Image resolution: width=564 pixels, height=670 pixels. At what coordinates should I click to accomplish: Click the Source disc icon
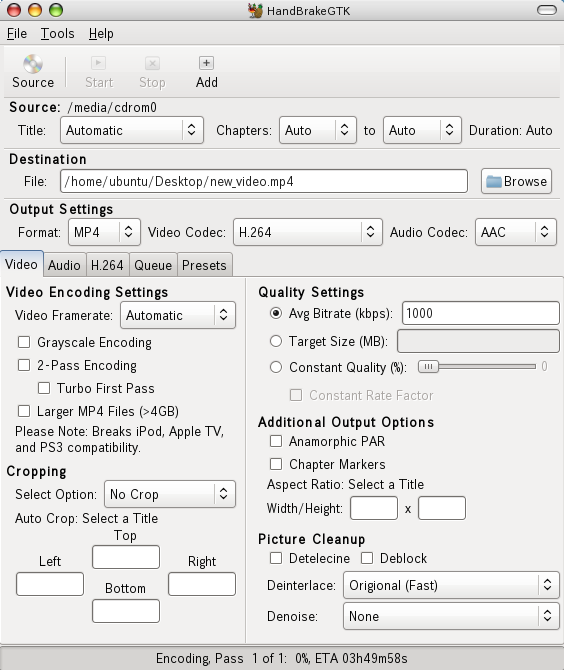coord(33,64)
